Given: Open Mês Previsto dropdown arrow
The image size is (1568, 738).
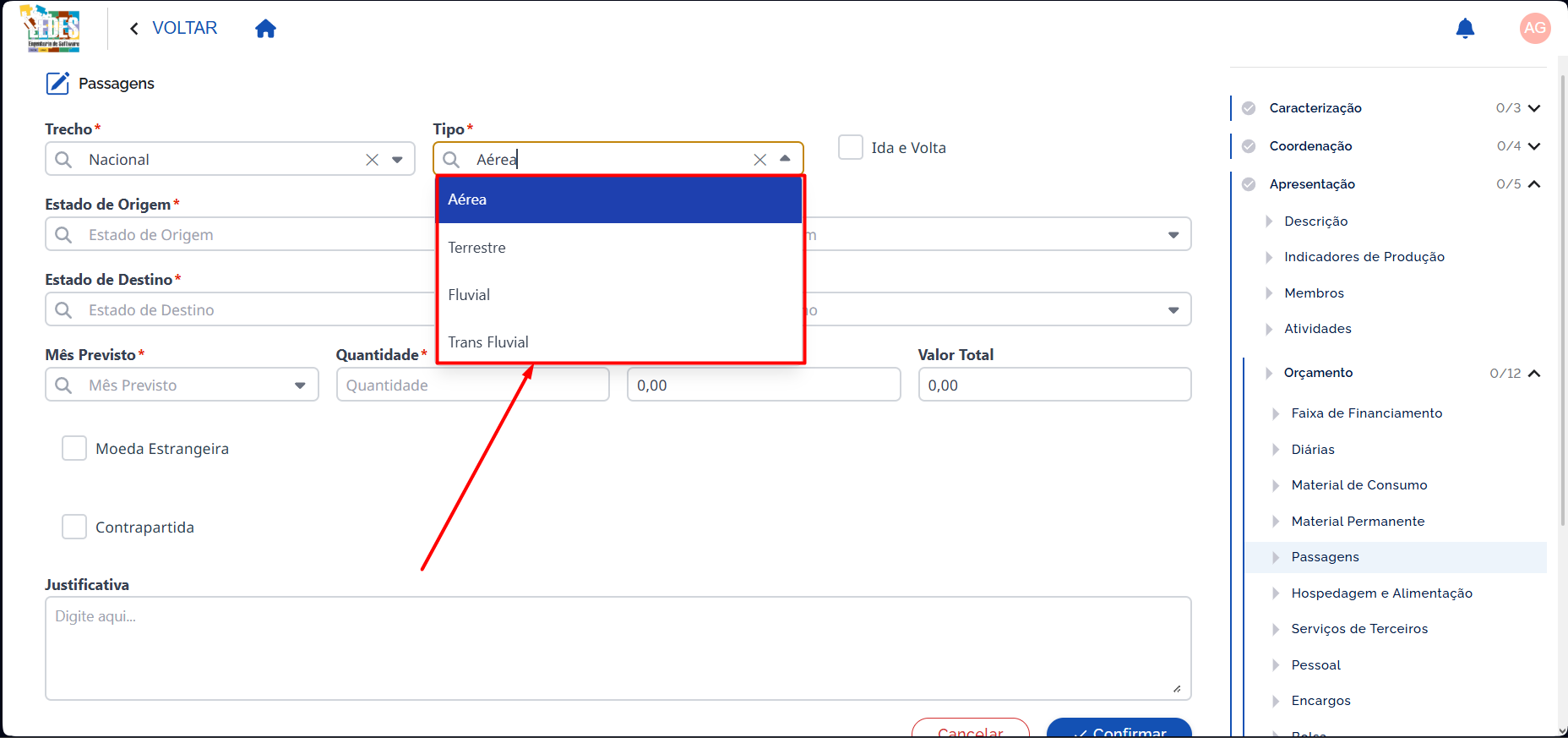Looking at the screenshot, I should tap(300, 385).
